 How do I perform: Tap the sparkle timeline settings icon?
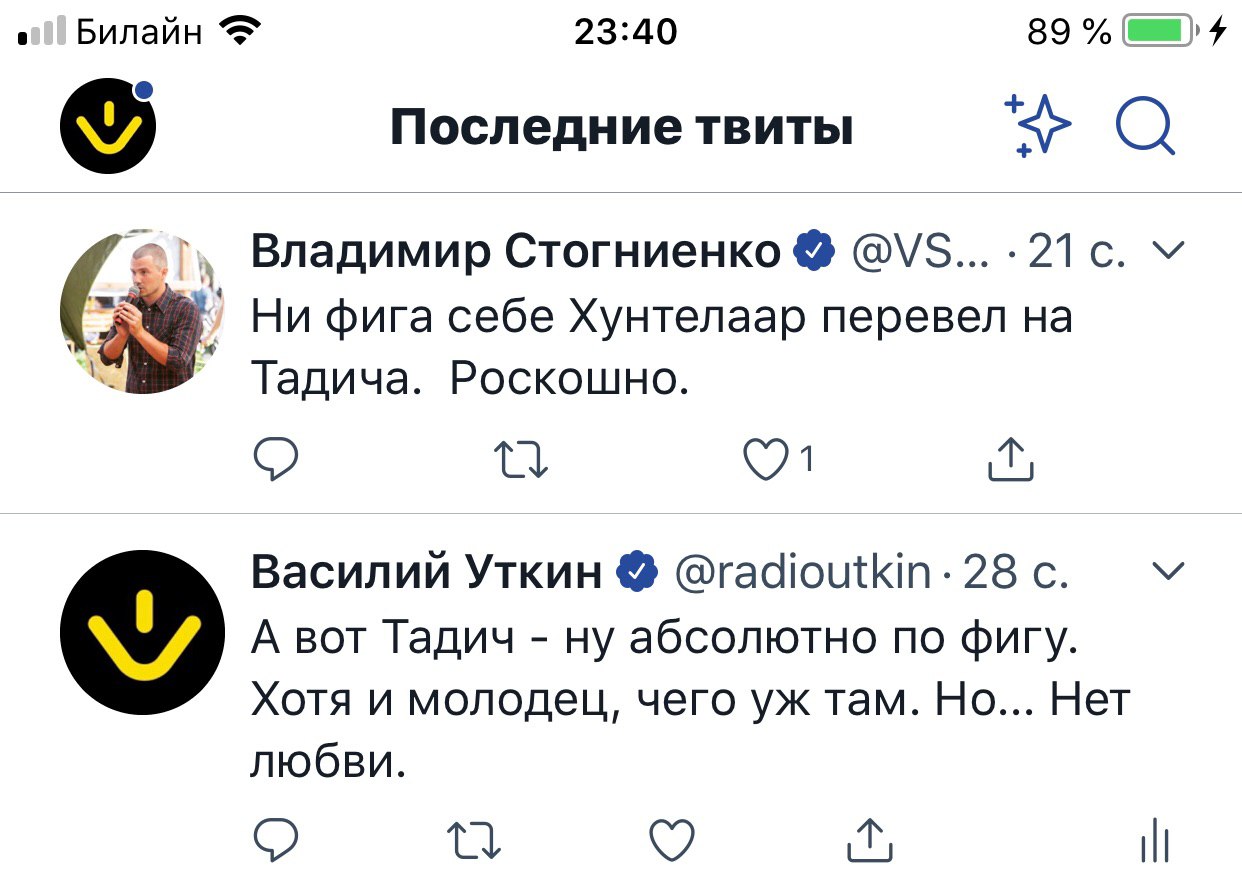(1037, 128)
